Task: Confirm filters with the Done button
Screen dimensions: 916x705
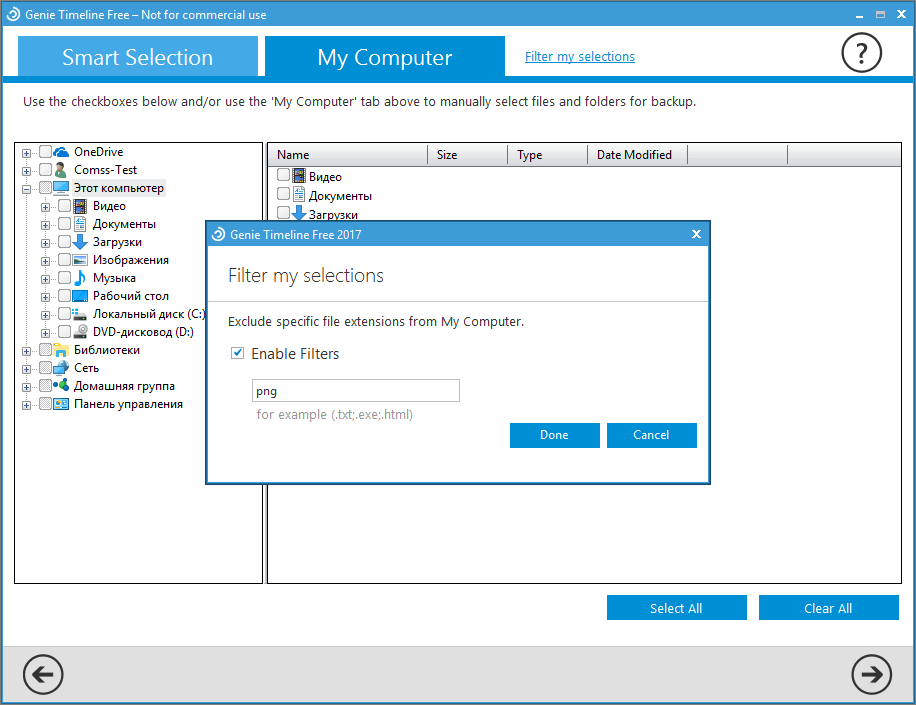Action: point(554,435)
